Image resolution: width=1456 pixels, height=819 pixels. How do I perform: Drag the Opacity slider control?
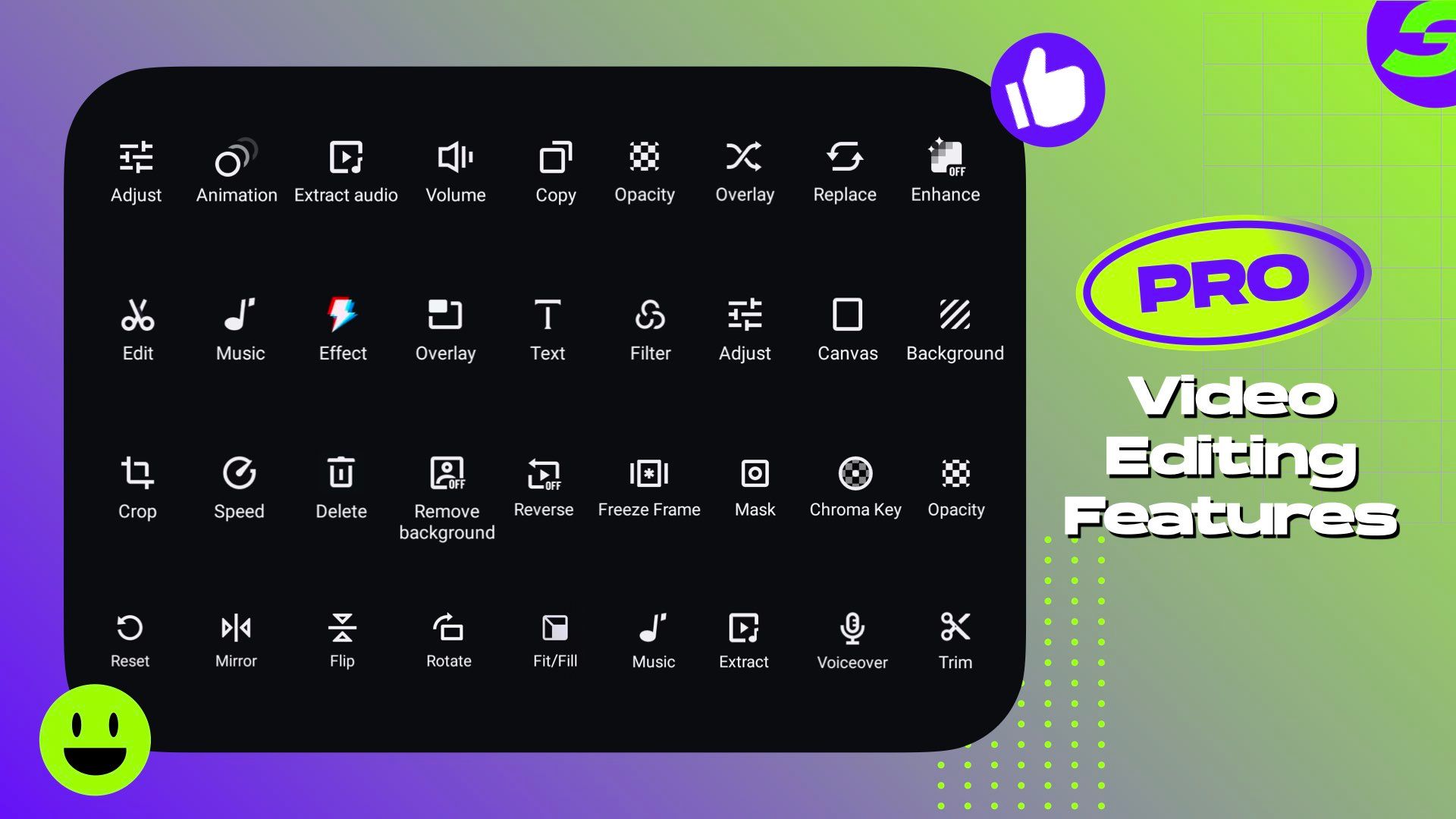tap(645, 170)
